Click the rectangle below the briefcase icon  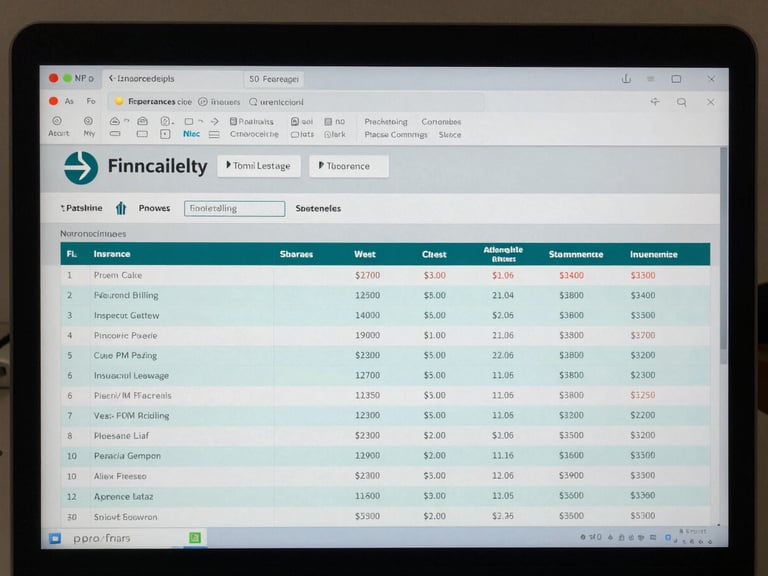tap(142, 134)
